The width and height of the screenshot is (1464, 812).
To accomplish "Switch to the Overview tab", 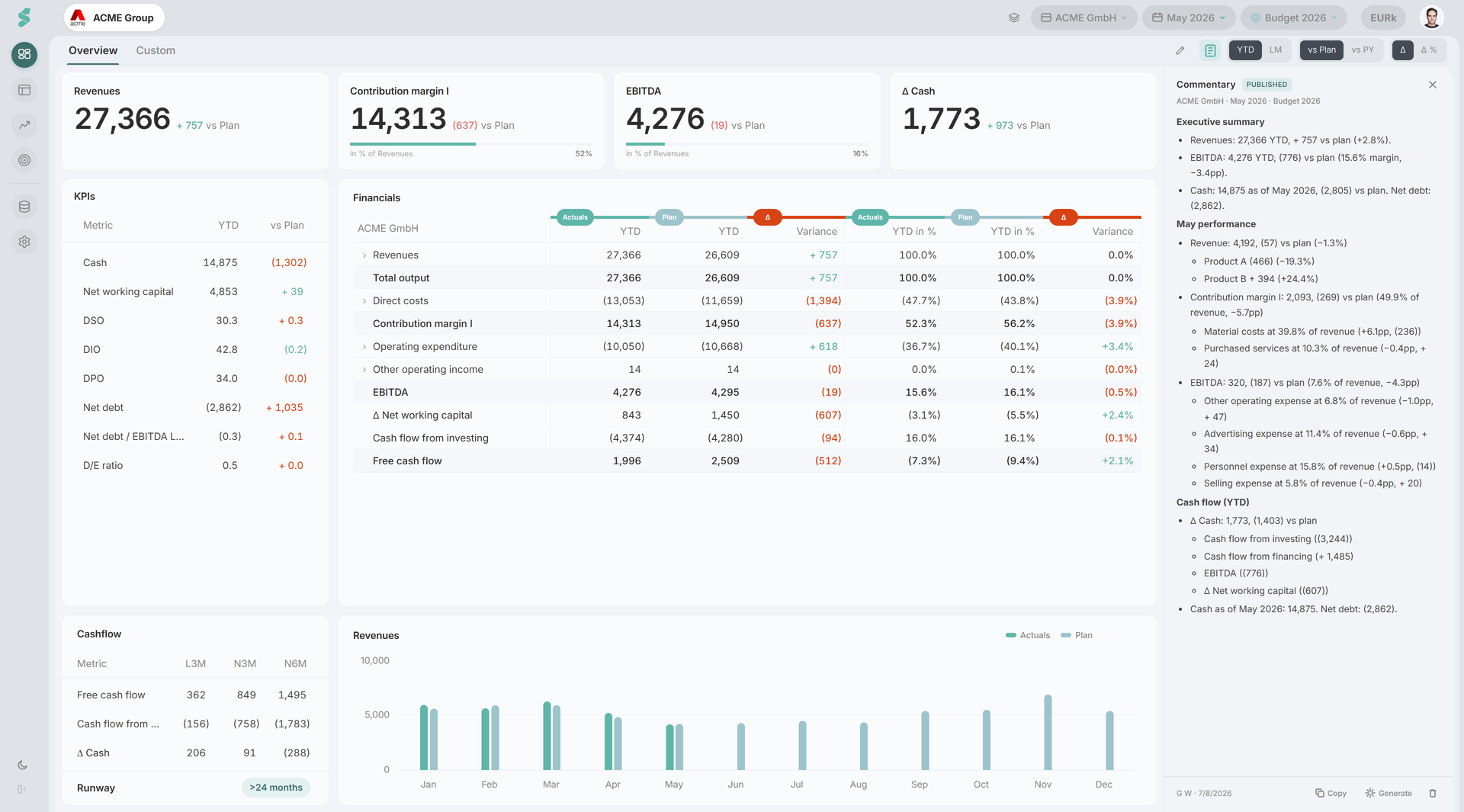I will point(93,50).
